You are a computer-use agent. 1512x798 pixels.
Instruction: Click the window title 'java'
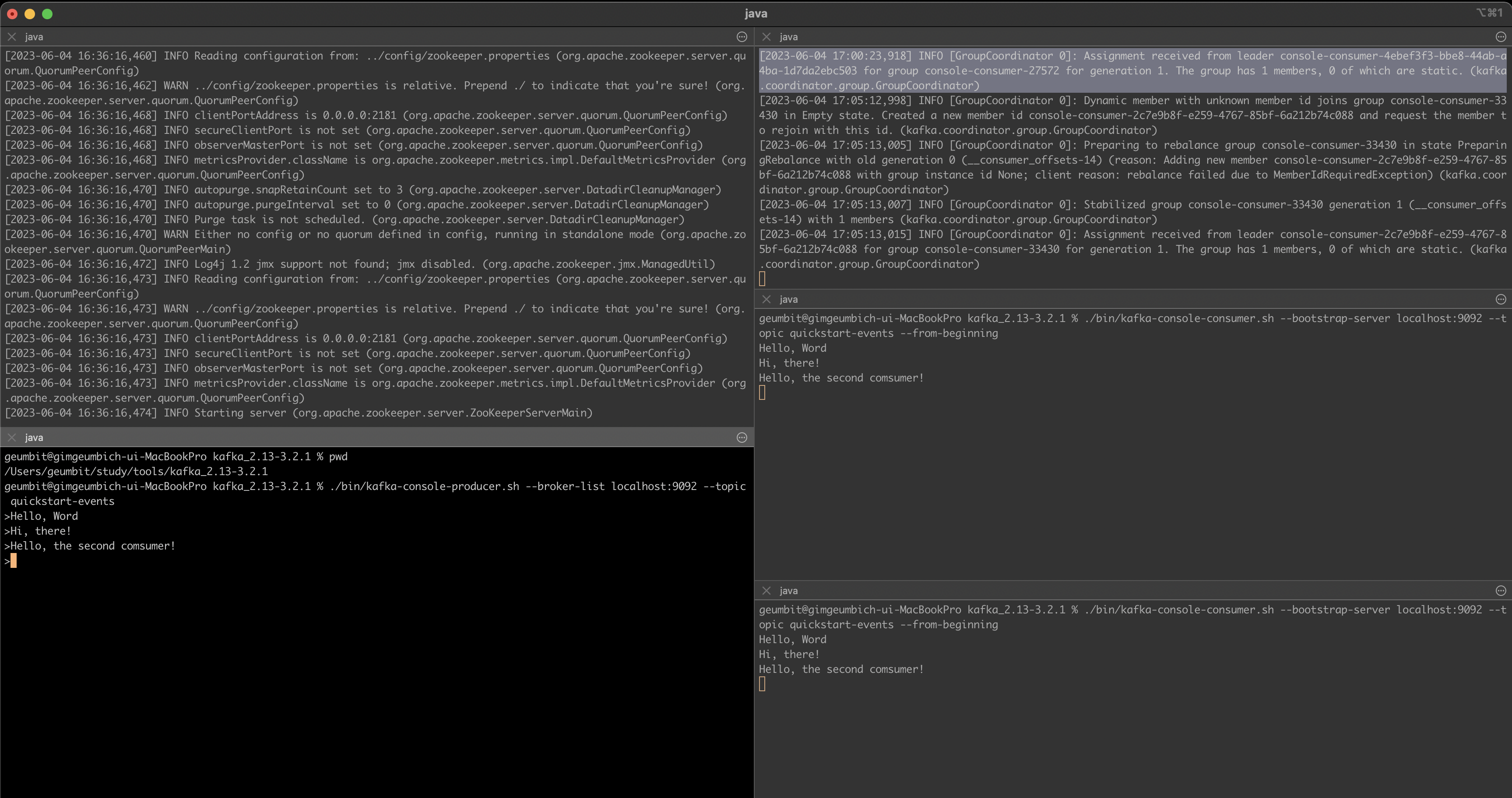point(756,14)
